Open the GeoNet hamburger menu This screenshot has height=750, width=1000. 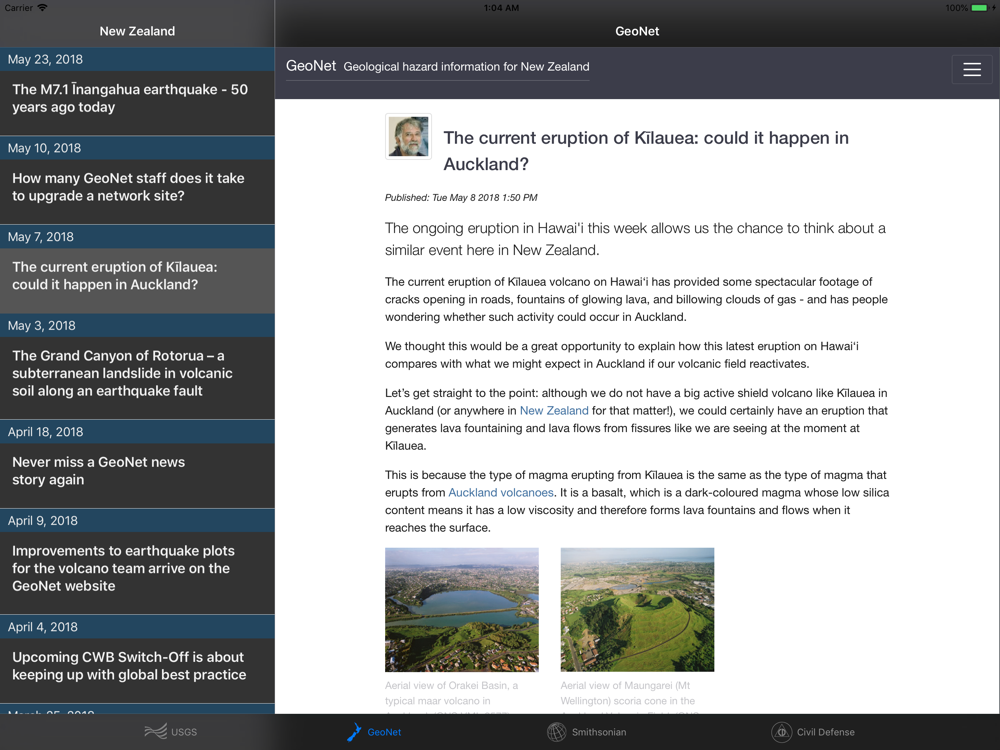pyautogui.click(x=971, y=70)
